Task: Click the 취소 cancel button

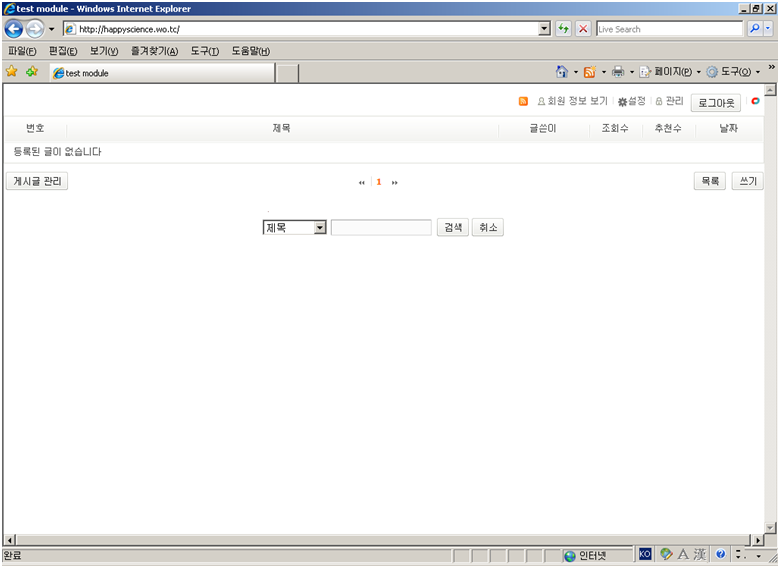Action: coord(488,227)
